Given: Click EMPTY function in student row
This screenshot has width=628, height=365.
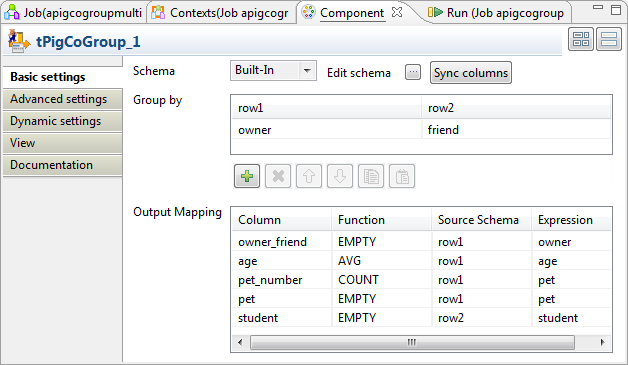Looking at the screenshot, I should [x=381, y=318].
